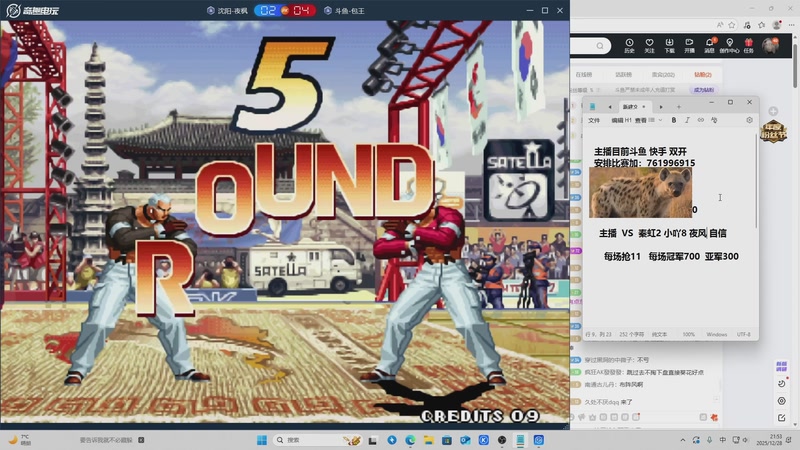Close the 新建文 Notepad tab
This screenshot has height=450, width=800.
(644, 107)
